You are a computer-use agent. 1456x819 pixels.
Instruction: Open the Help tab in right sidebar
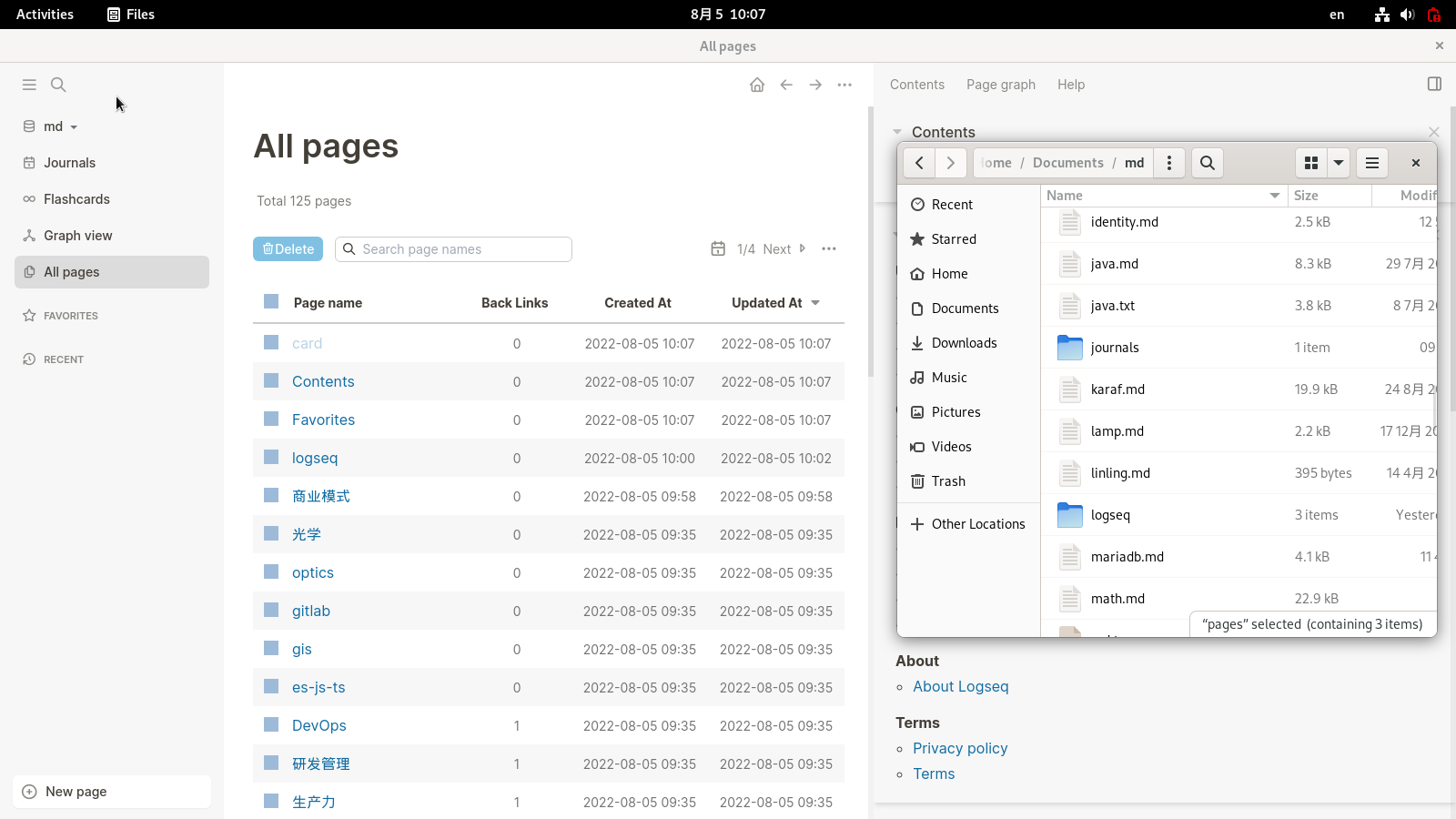pos(1070,85)
